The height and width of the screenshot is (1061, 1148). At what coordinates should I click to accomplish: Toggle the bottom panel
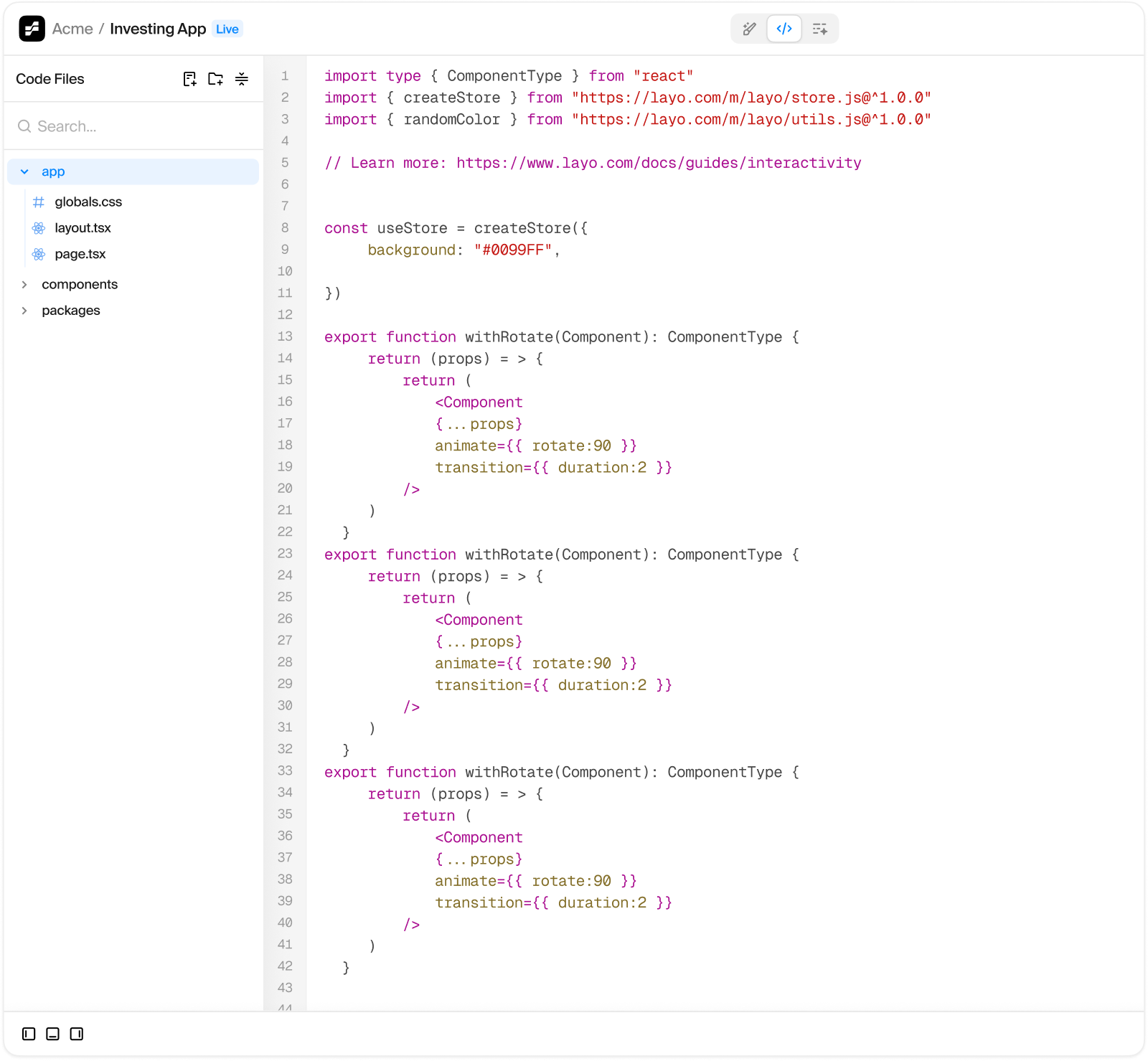[x=52, y=1034]
